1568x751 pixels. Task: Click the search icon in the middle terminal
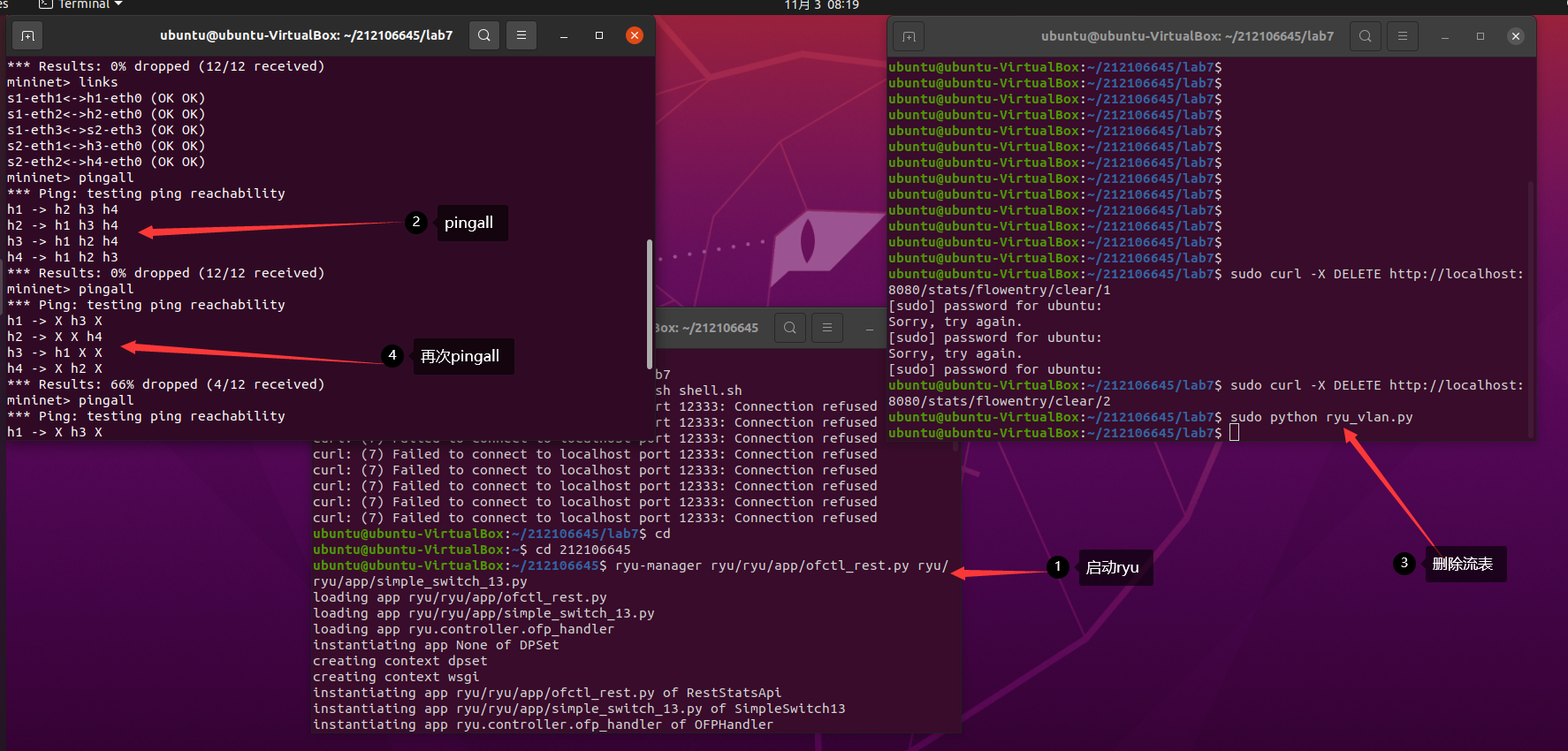790,328
